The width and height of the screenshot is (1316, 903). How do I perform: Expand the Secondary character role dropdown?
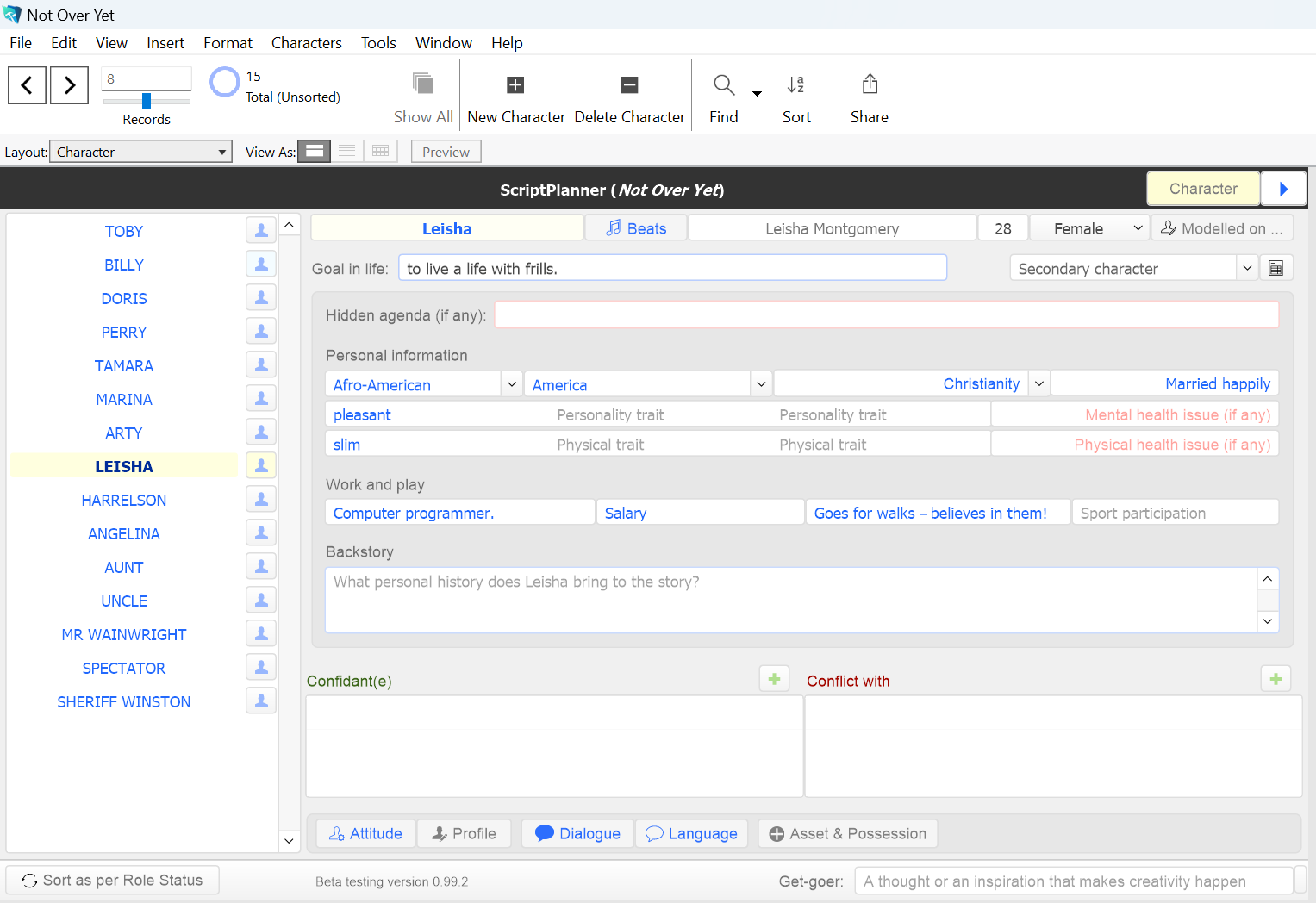point(1246,268)
